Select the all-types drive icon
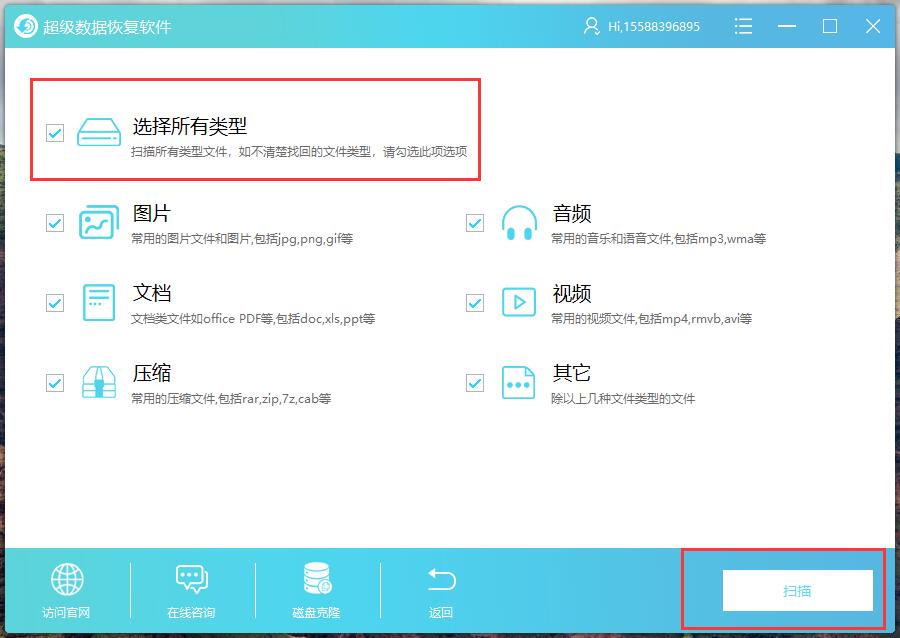Viewport: 900px width, 638px height. point(98,130)
